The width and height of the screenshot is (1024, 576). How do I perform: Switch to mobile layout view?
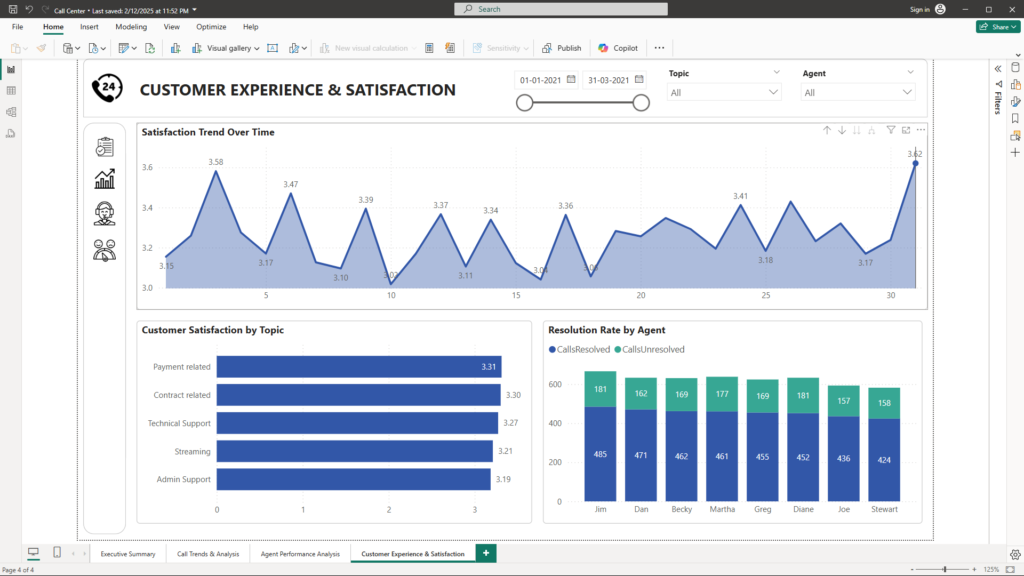click(56, 553)
